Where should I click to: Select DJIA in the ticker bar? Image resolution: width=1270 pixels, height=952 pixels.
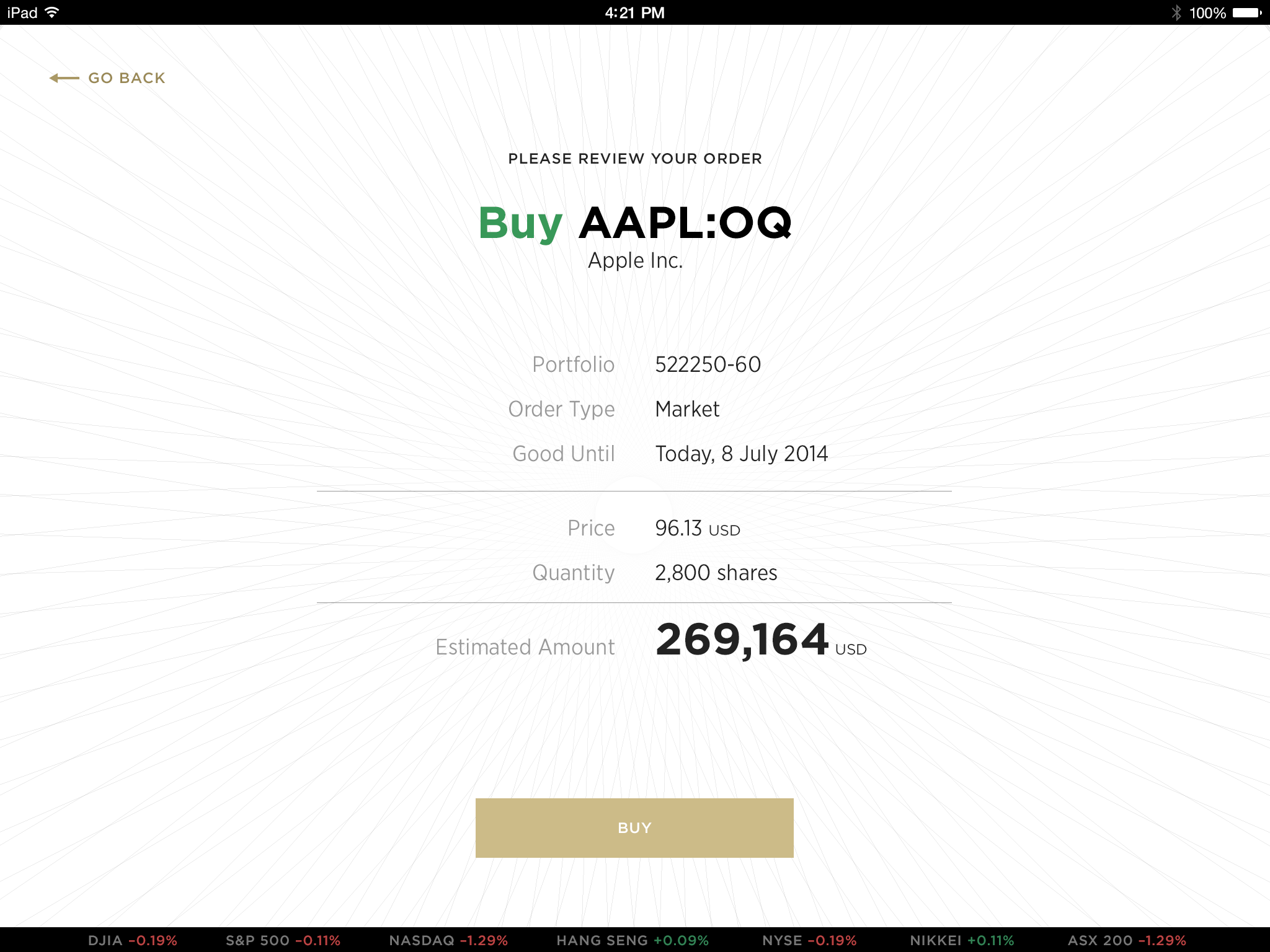(x=132, y=940)
